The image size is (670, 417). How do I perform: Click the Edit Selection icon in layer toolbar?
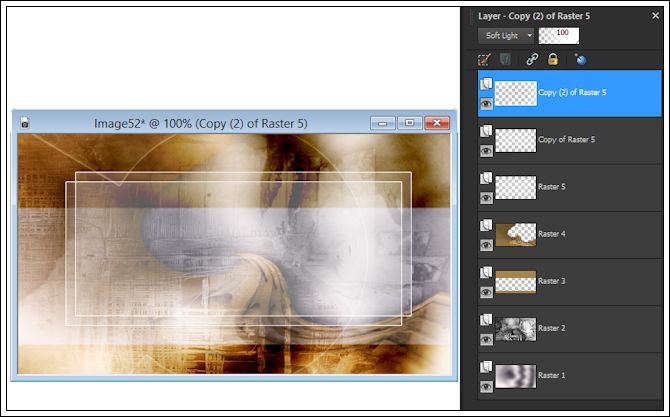click(x=484, y=59)
